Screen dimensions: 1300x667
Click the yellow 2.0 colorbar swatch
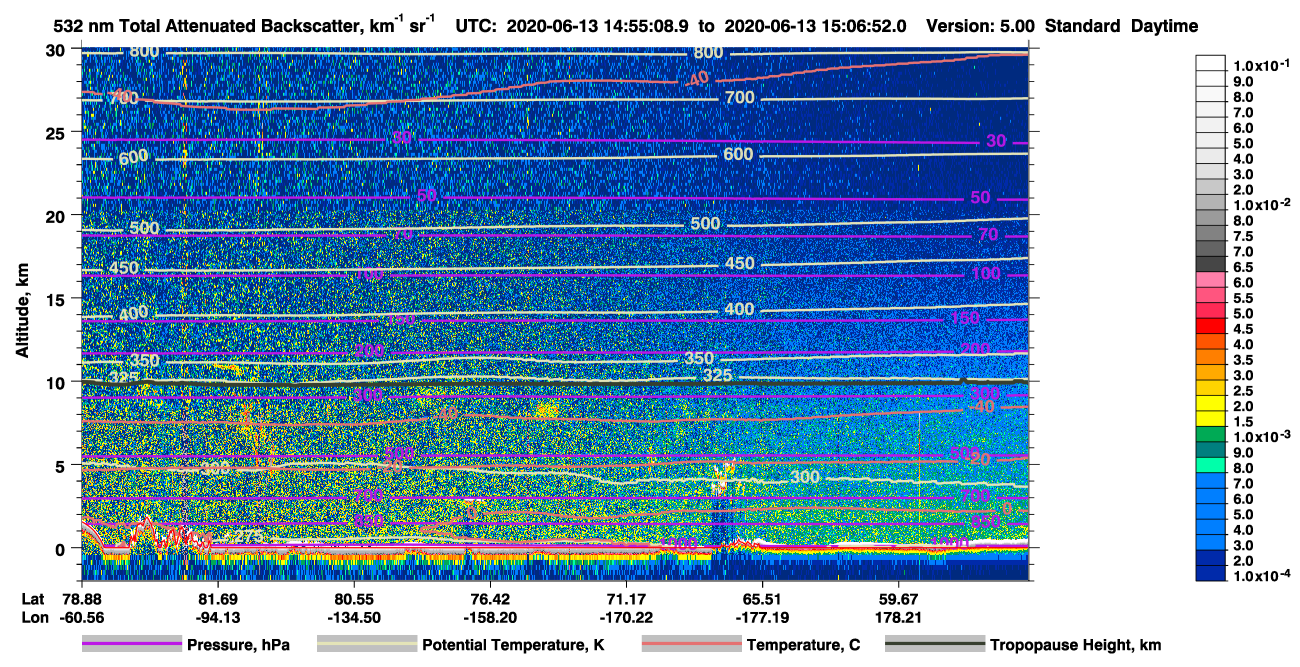coord(1212,405)
